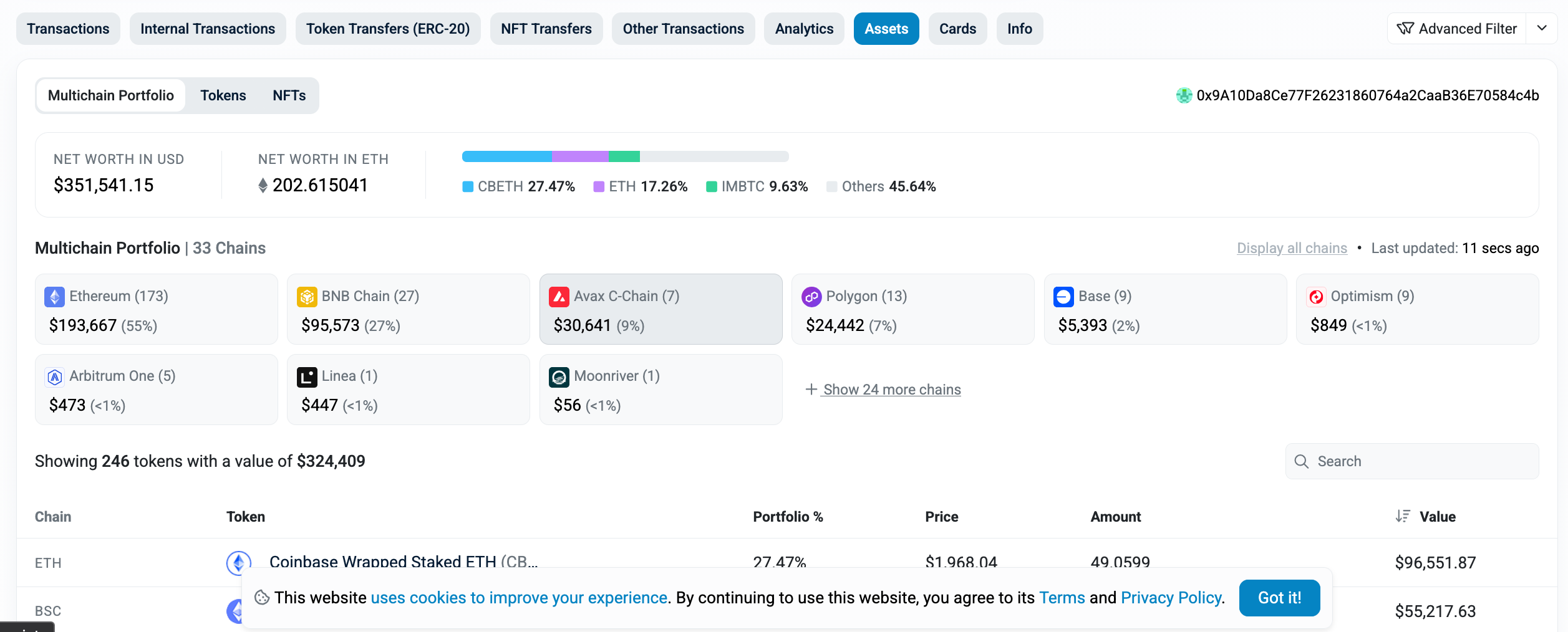
Task: Click the Display all chains link
Action: point(1292,248)
